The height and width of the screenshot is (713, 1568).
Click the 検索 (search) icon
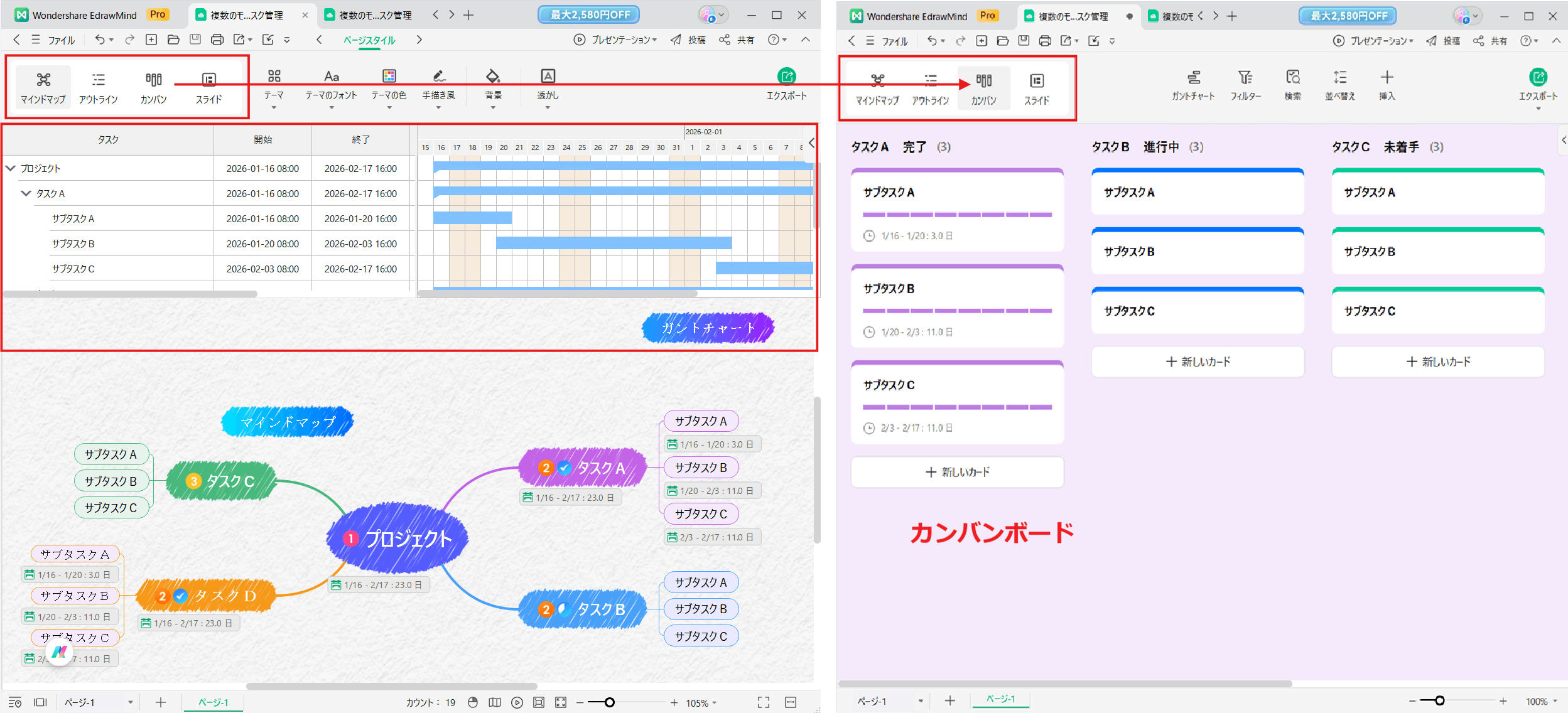[x=1293, y=86]
